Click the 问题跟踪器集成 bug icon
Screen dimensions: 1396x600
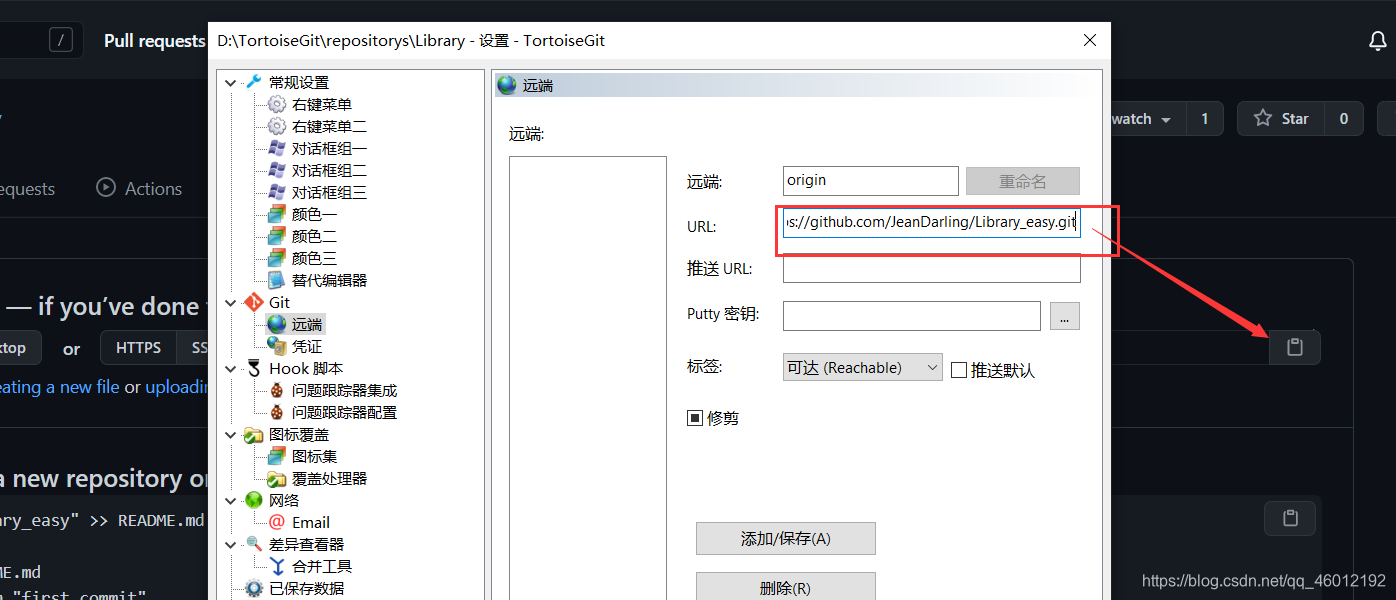[276, 390]
